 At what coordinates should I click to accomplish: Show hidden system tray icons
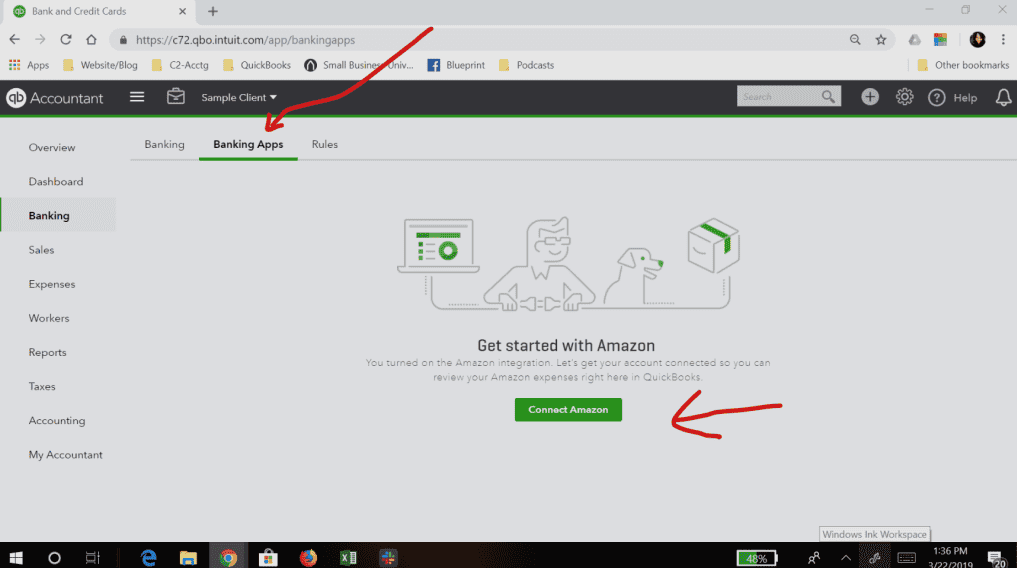tap(846, 558)
